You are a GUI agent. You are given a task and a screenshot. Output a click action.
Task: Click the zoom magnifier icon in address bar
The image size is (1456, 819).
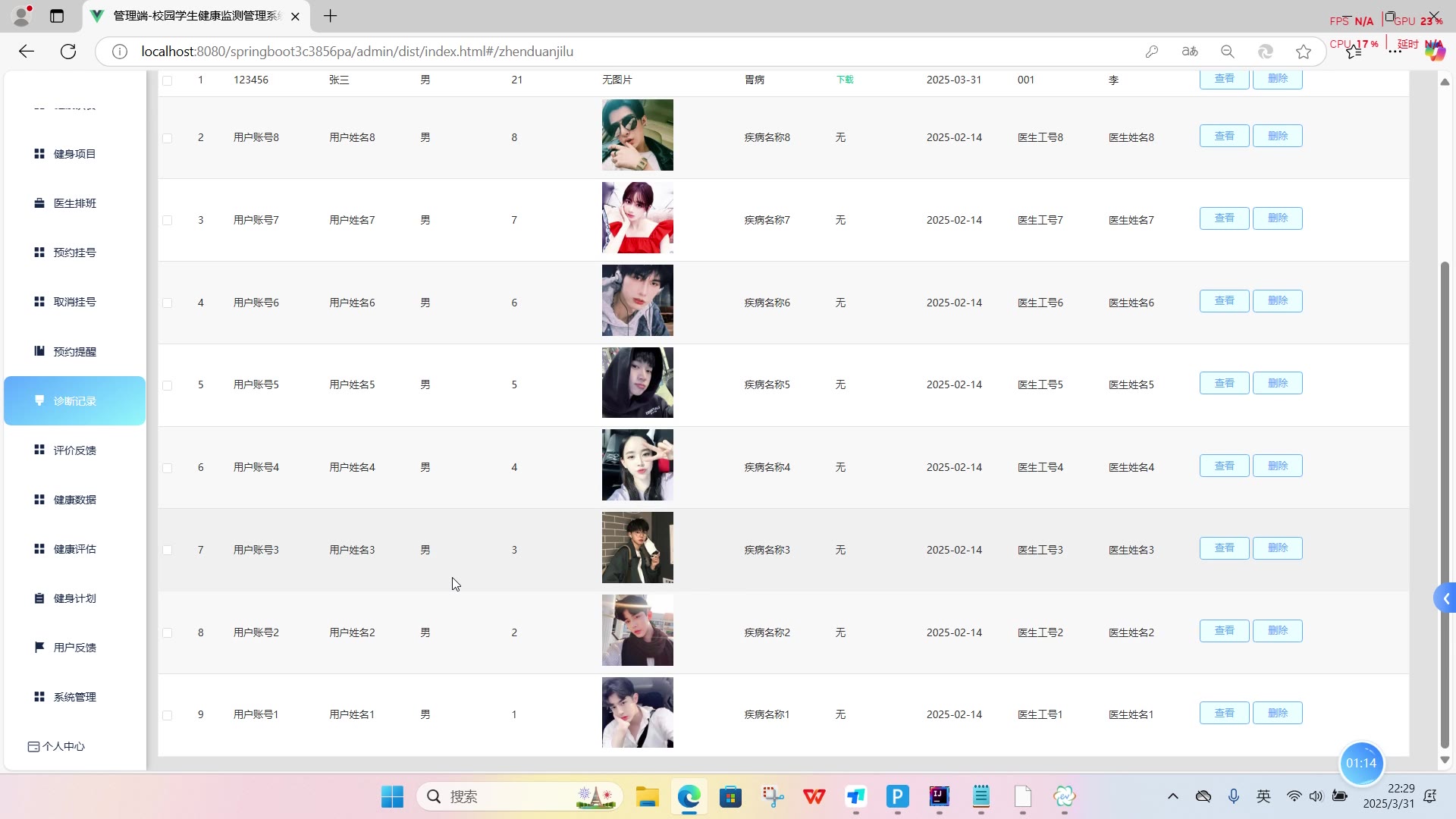(1228, 52)
